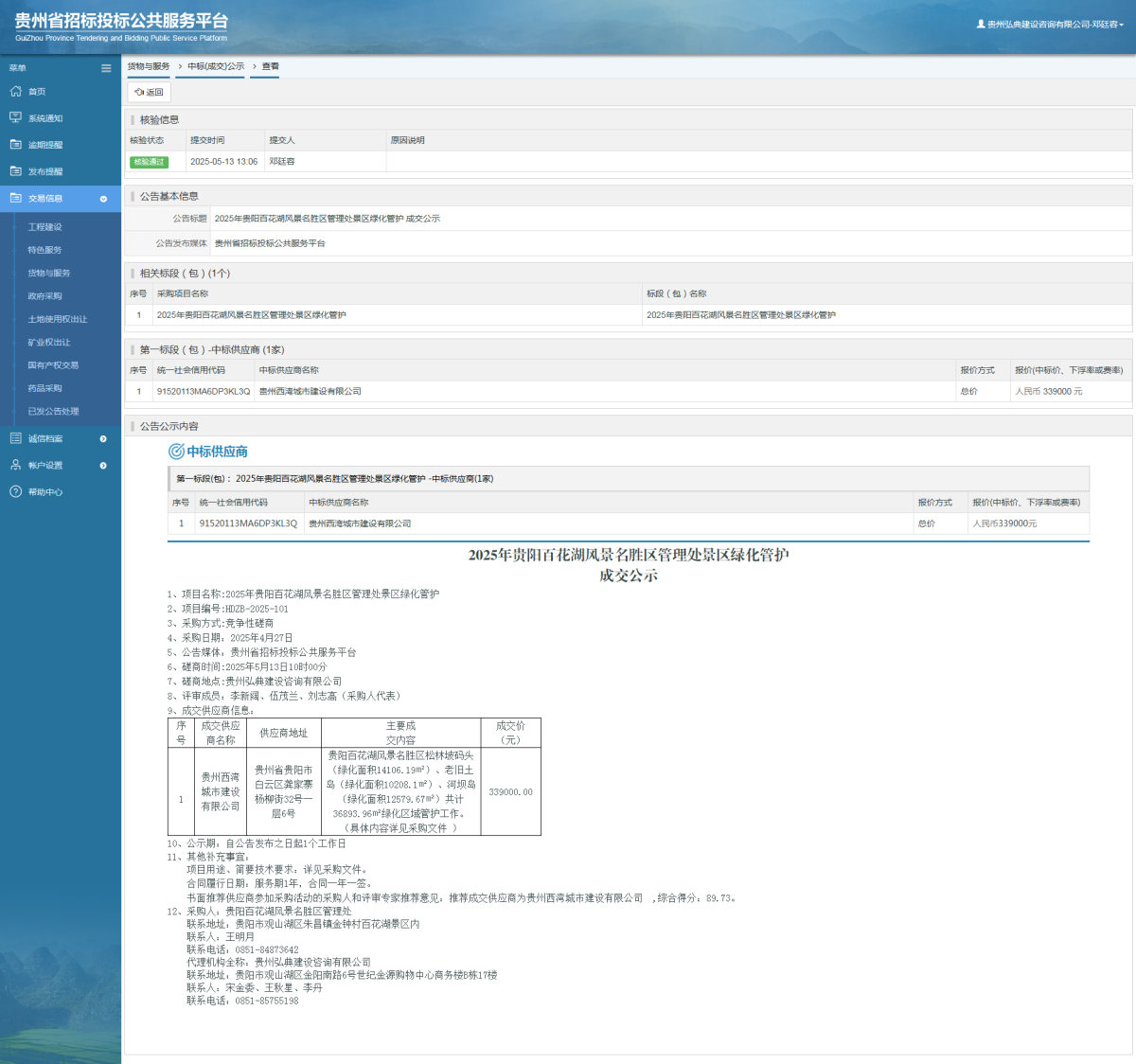Click the 中标(成交)公示 breadcrumb link
The width and height of the screenshot is (1136, 1064).
(216, 66)
